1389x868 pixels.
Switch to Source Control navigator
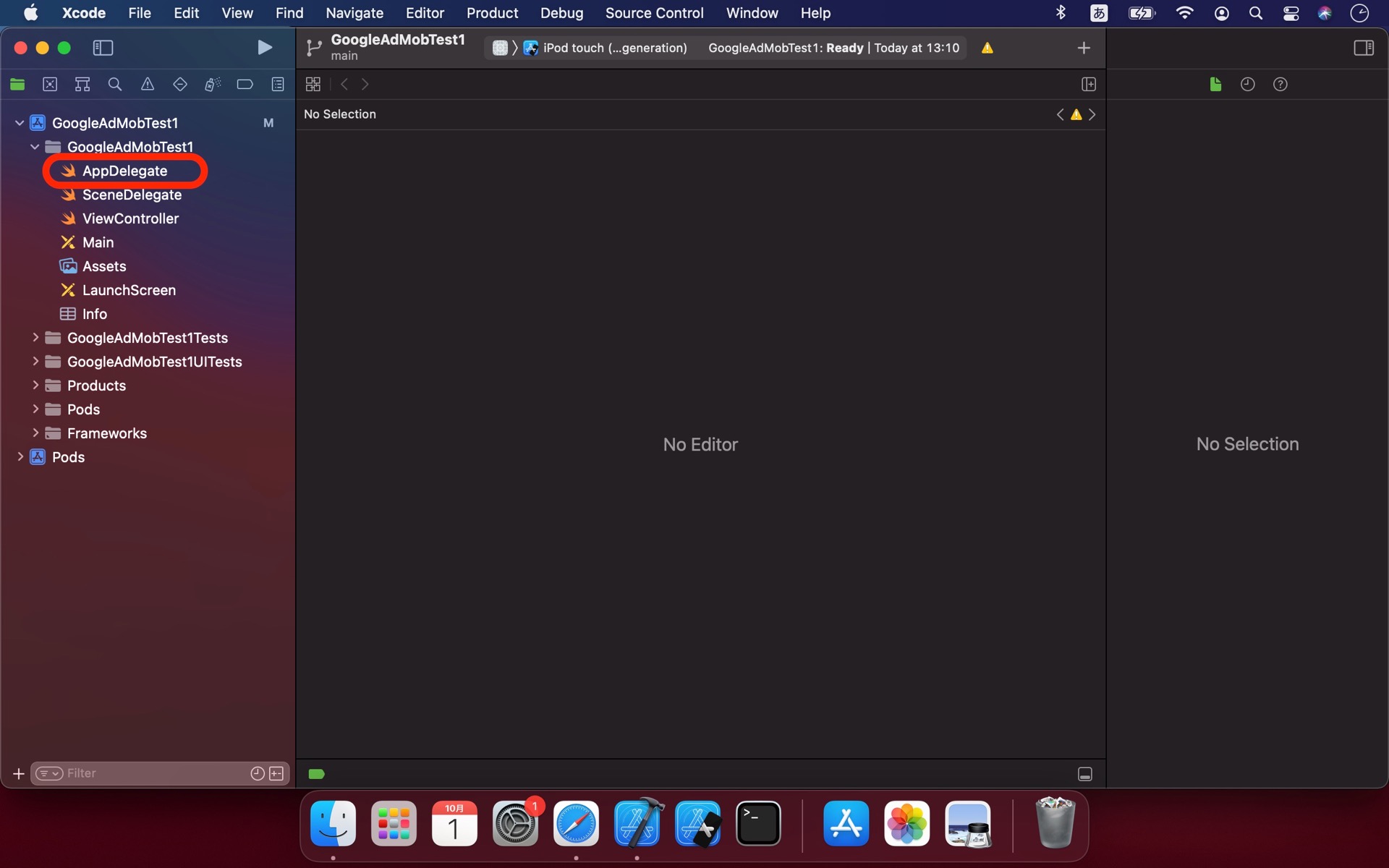50,85
